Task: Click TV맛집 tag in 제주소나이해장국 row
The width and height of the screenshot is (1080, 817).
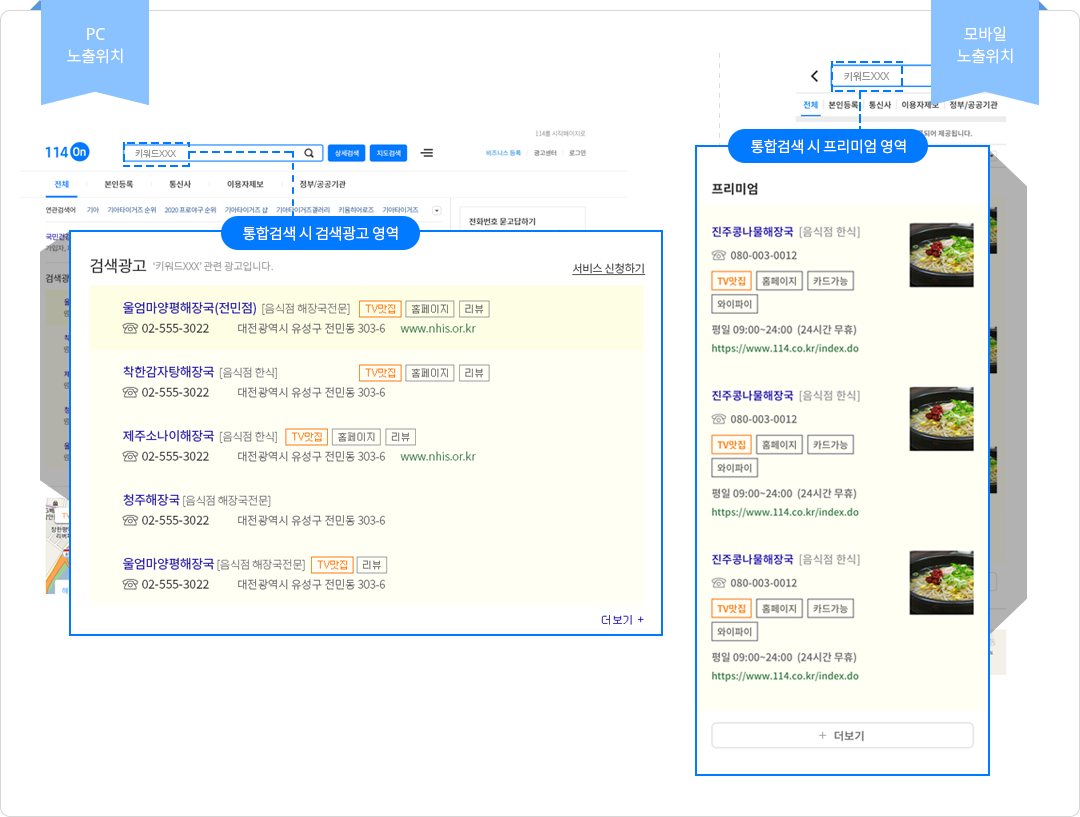Action: tap(307, 437)
